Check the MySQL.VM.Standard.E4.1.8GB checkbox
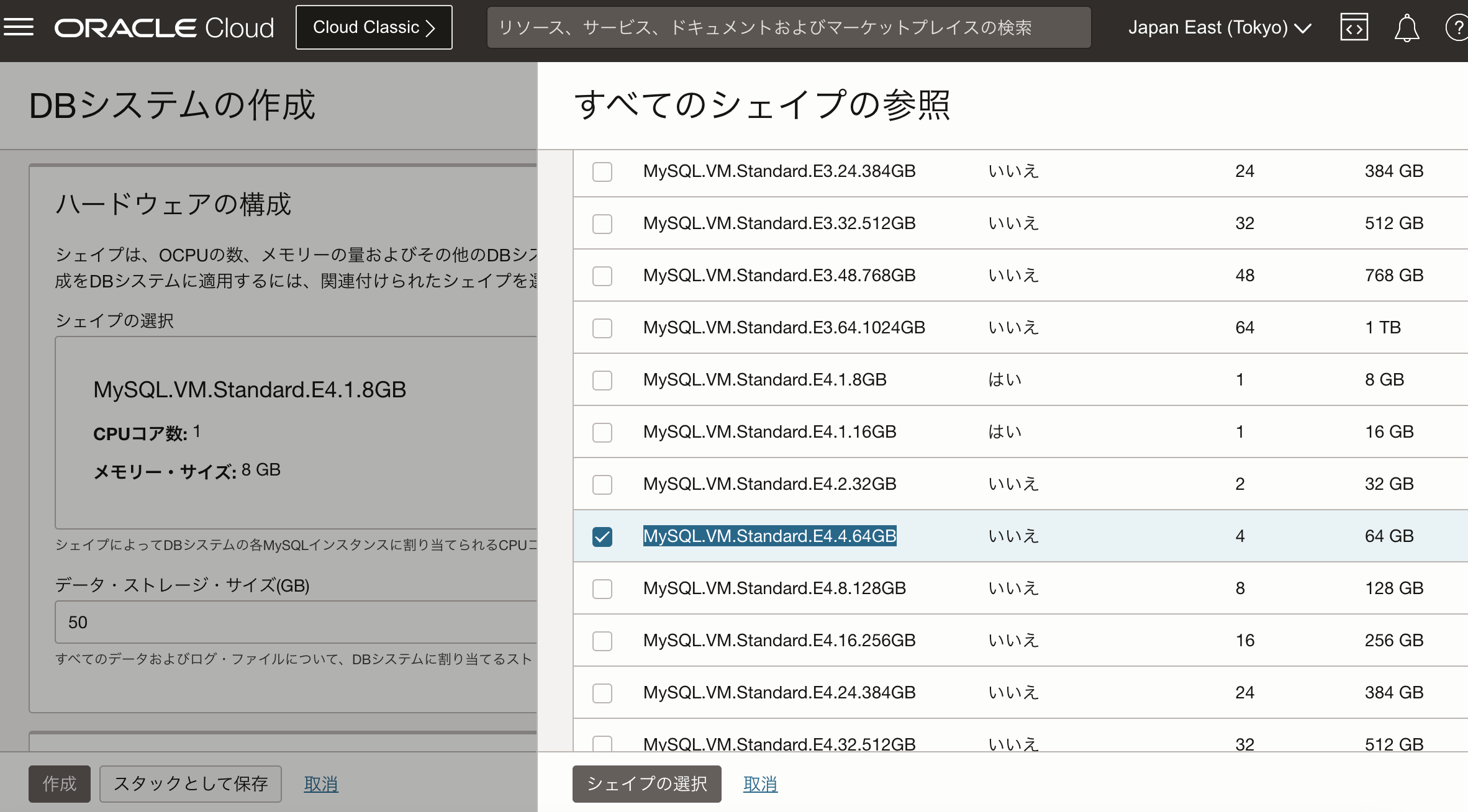This screenshot has width=1468, height=812. click(602, 380)
